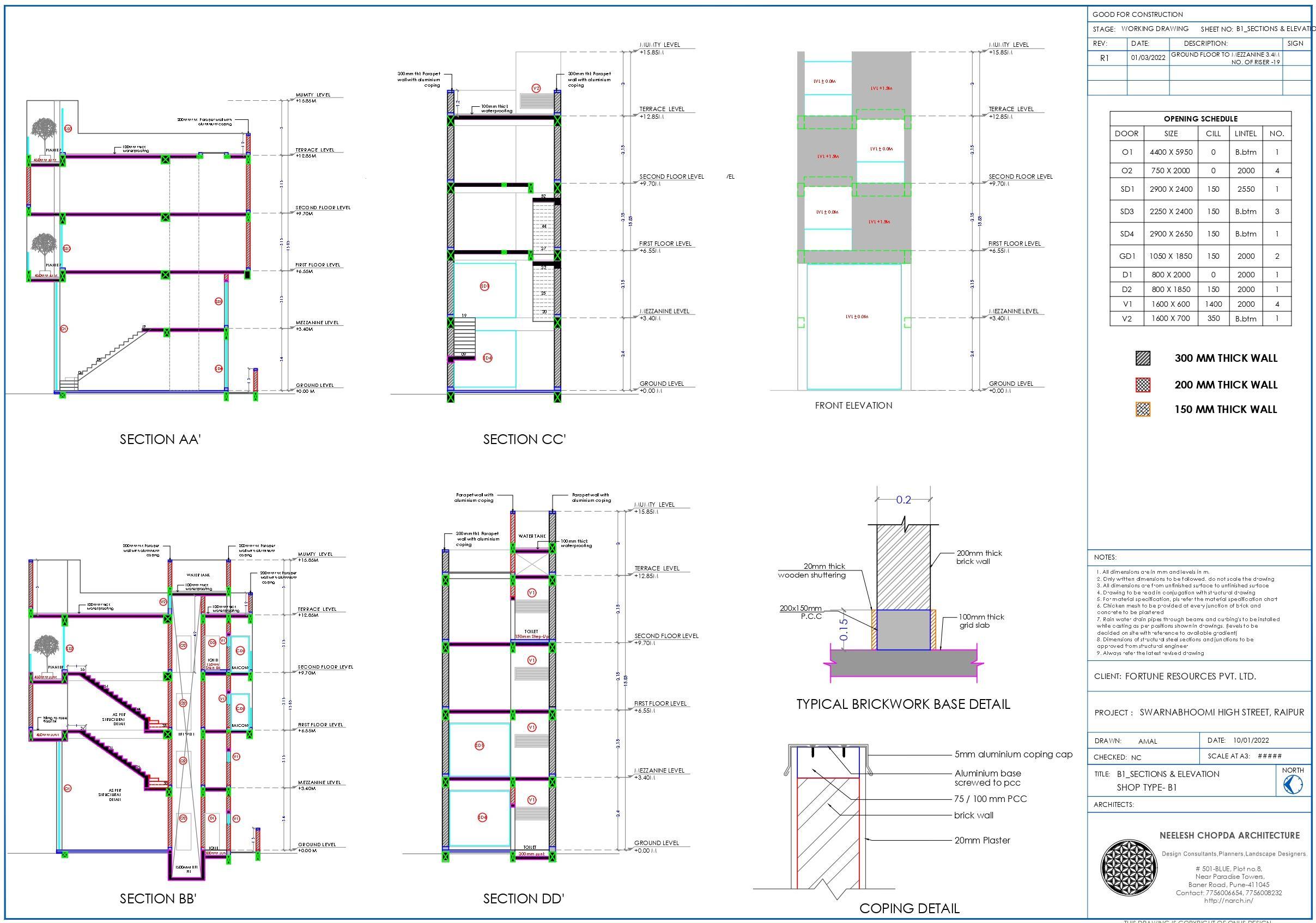Click the 5mm aluminium coping cap label
Viewport: 1316px width, 923px height.
coord(1013,755)
